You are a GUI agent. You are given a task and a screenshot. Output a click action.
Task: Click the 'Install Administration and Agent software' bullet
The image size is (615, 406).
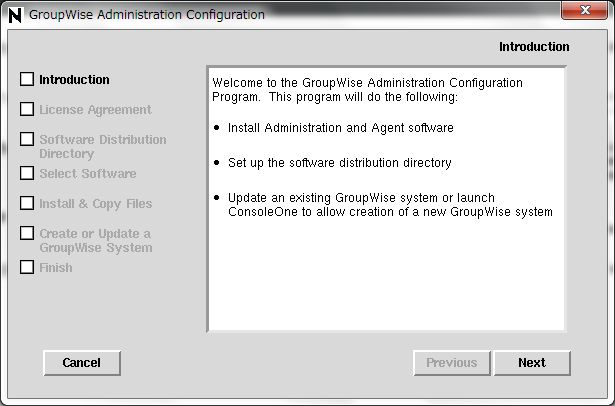(340, 128)
